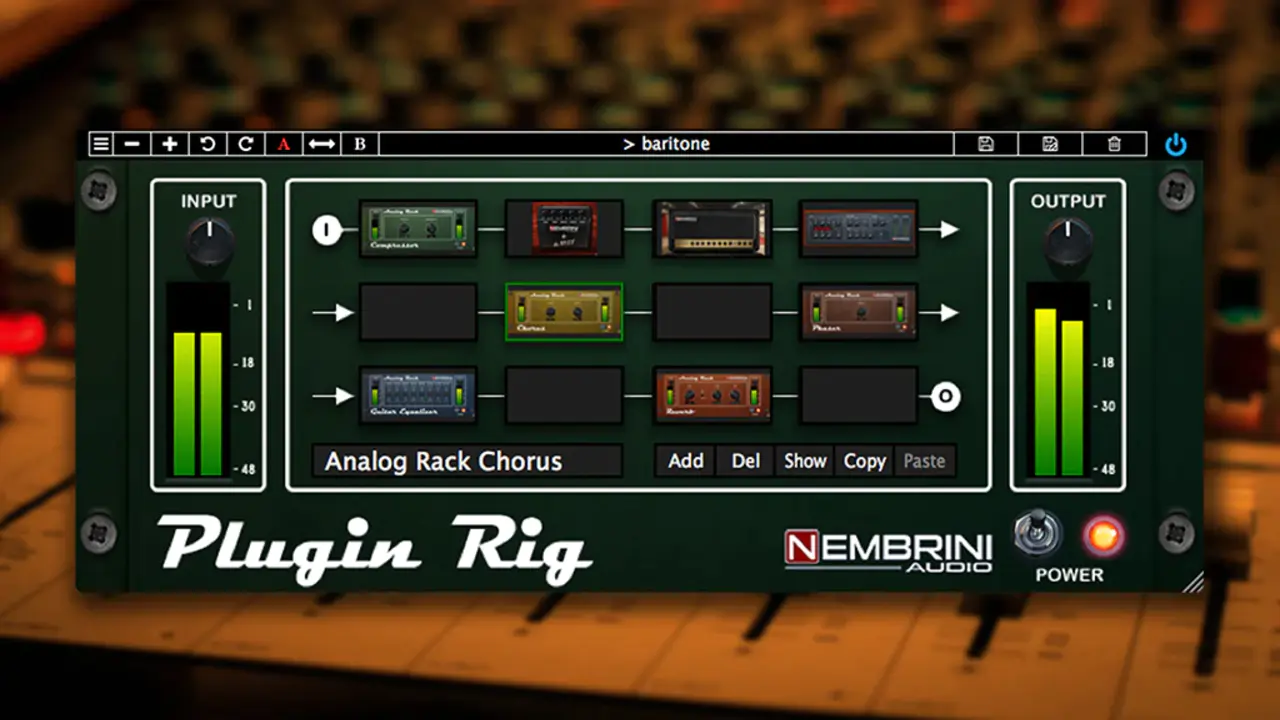The image size is (1280, 720).
Task: Click the minus zoom-out icon
Action: coord(133,144)
